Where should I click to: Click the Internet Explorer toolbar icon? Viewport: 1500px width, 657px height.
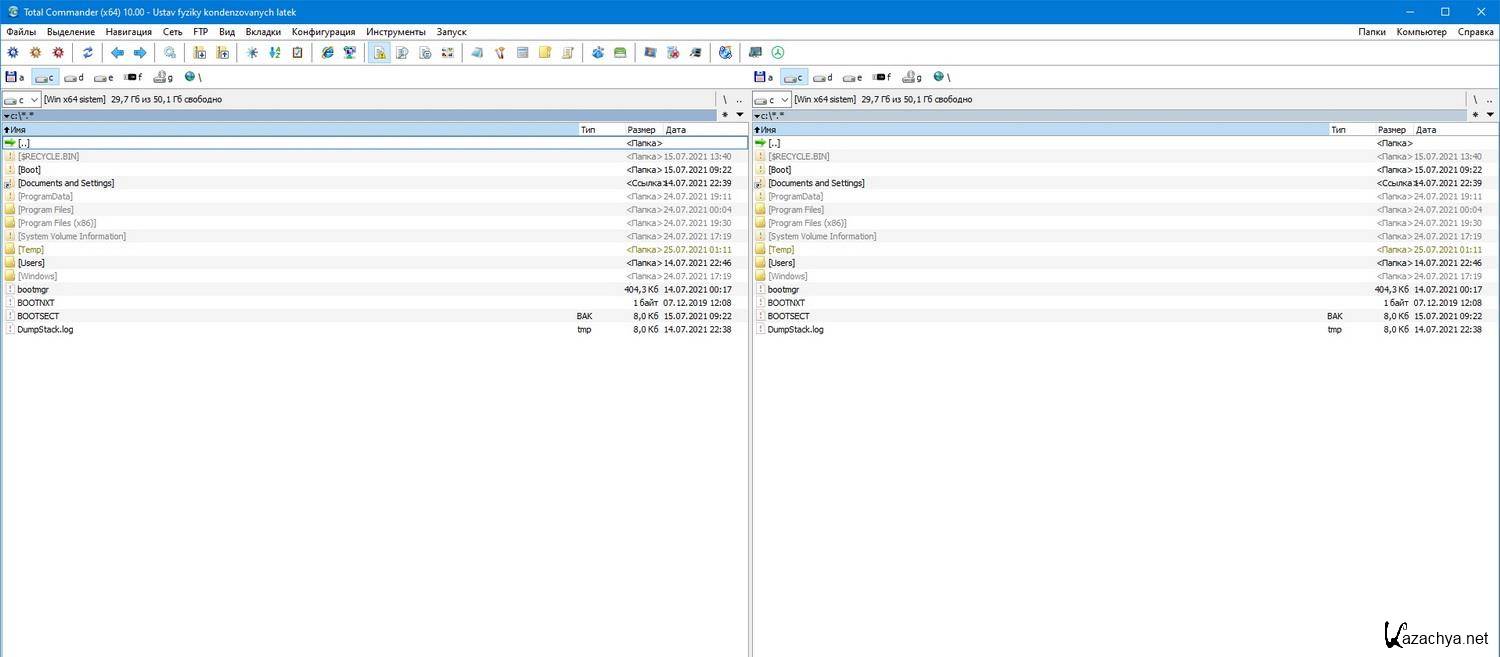tap(327, 53)
